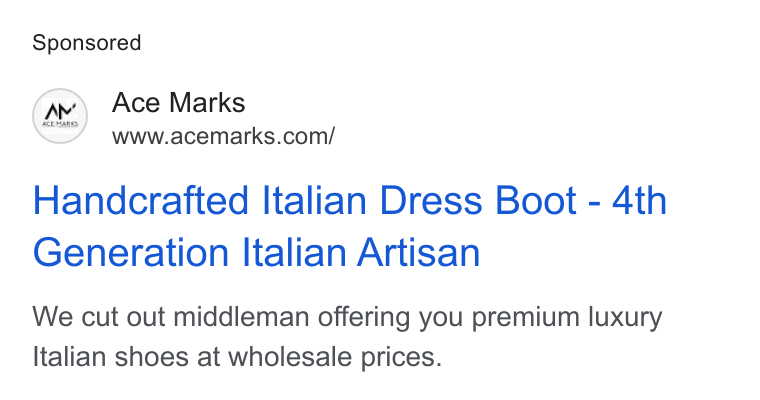Click the word 'Marks' in the advertiser name
This screenshot has height=400, width=760.
click(x=207, y=102)
